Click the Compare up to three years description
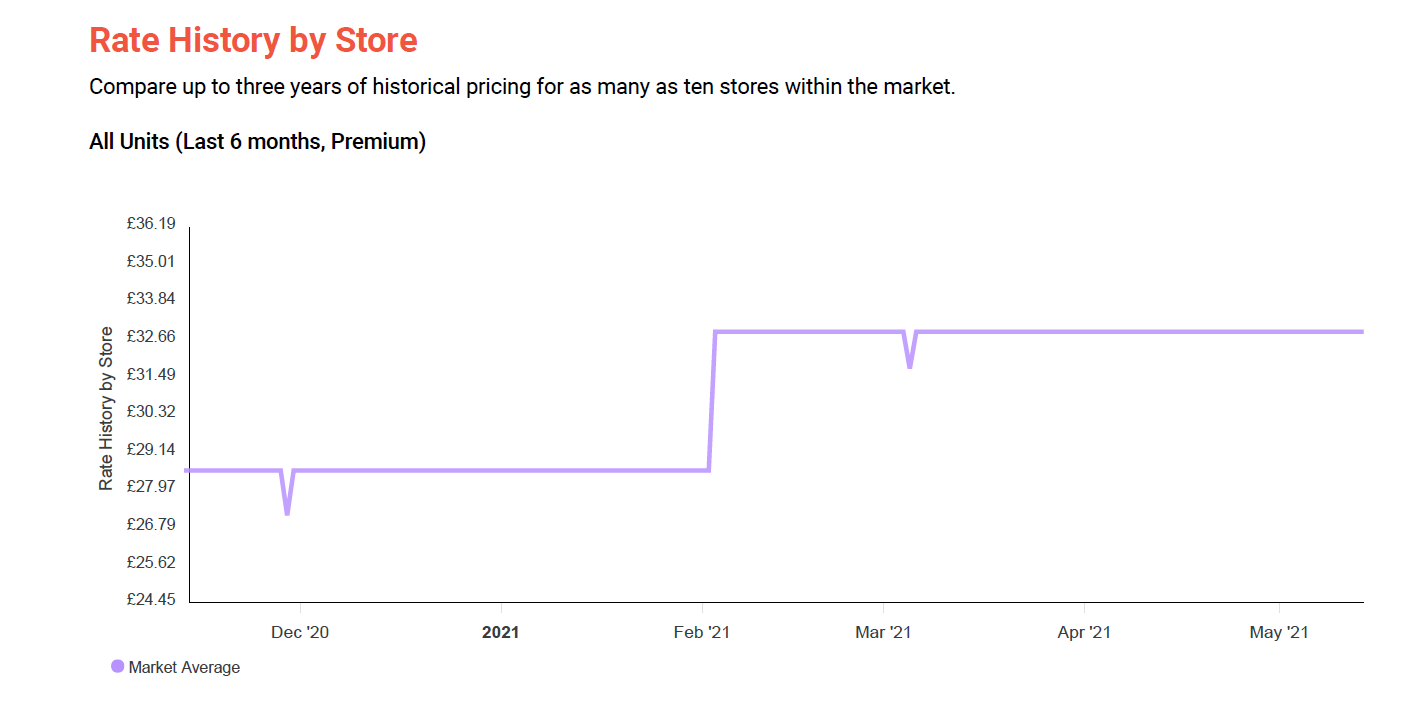1418x713 pixels. (522, 87)
